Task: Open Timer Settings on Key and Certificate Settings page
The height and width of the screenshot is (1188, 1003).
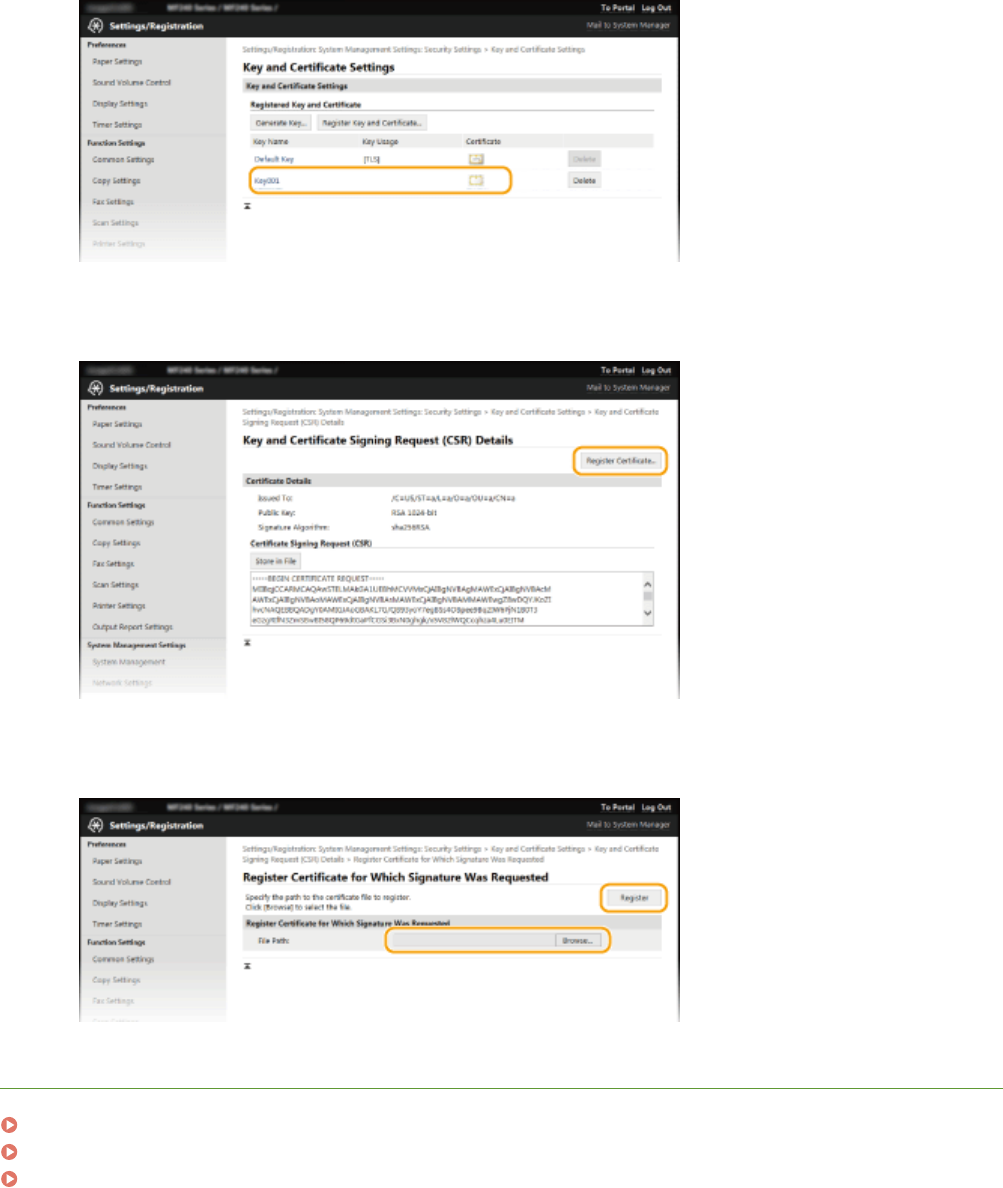Action: point(117,125)
